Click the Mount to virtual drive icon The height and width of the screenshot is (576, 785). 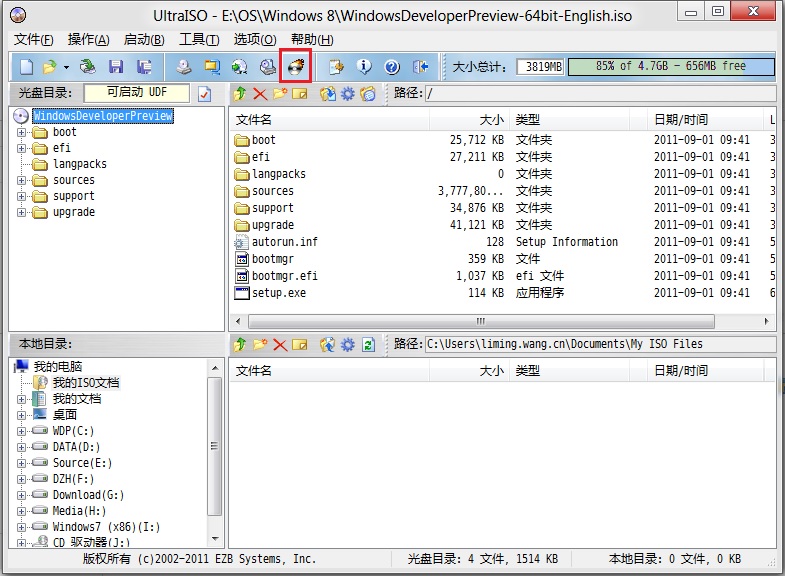(268, 67)
